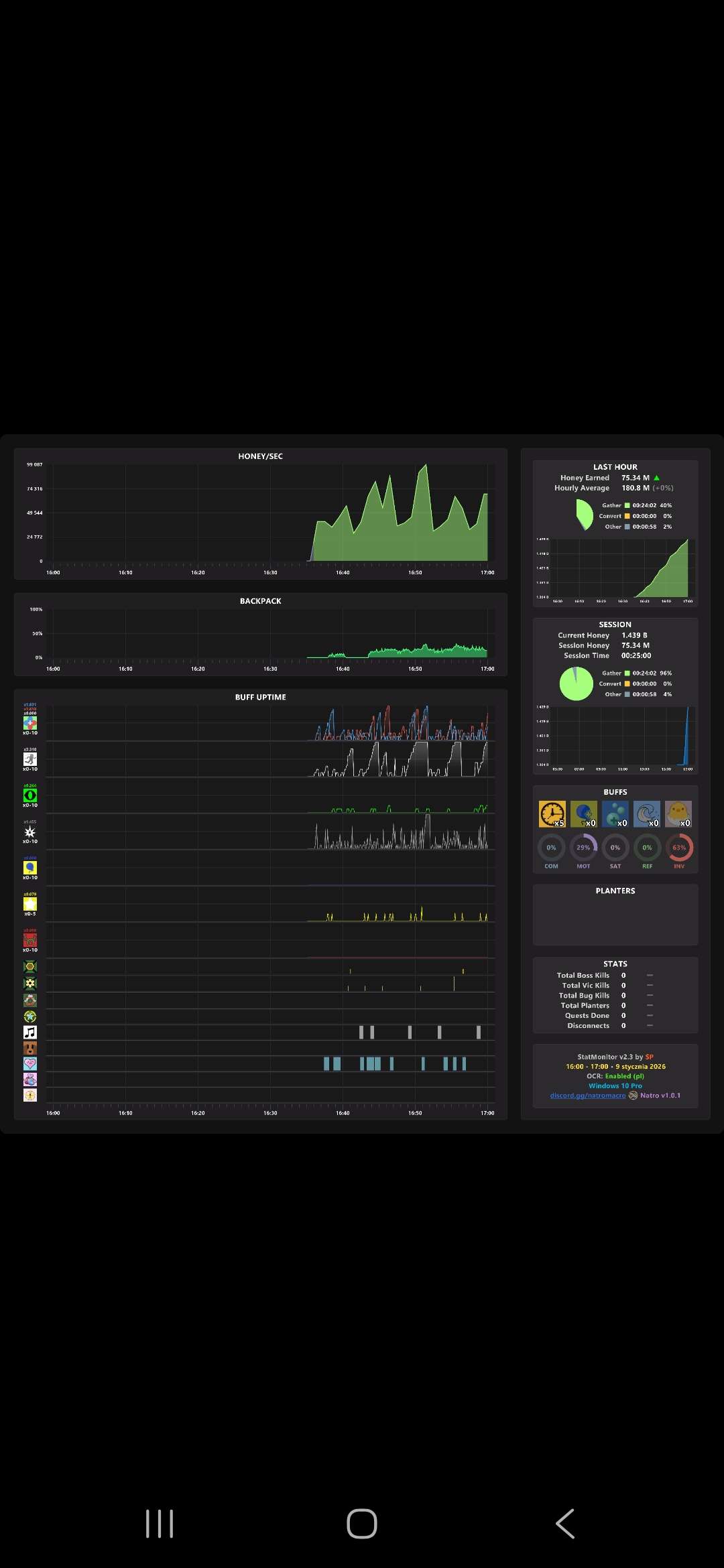This screenshot has height=1568, width=724.
Task: Click the Total Bug Kills row
Action: 606,996
